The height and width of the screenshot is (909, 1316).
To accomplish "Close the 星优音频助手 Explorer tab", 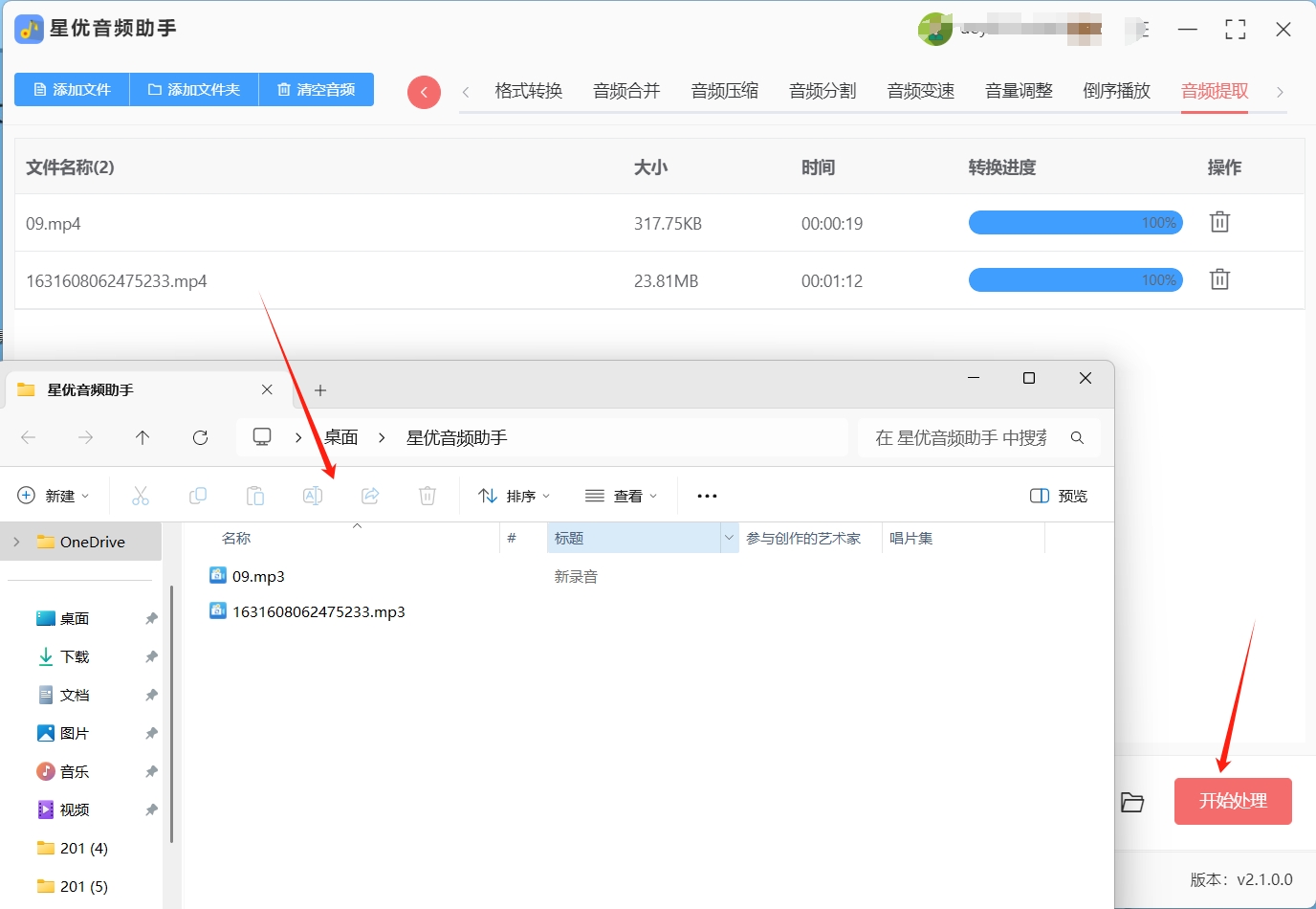I will (267, 389).
